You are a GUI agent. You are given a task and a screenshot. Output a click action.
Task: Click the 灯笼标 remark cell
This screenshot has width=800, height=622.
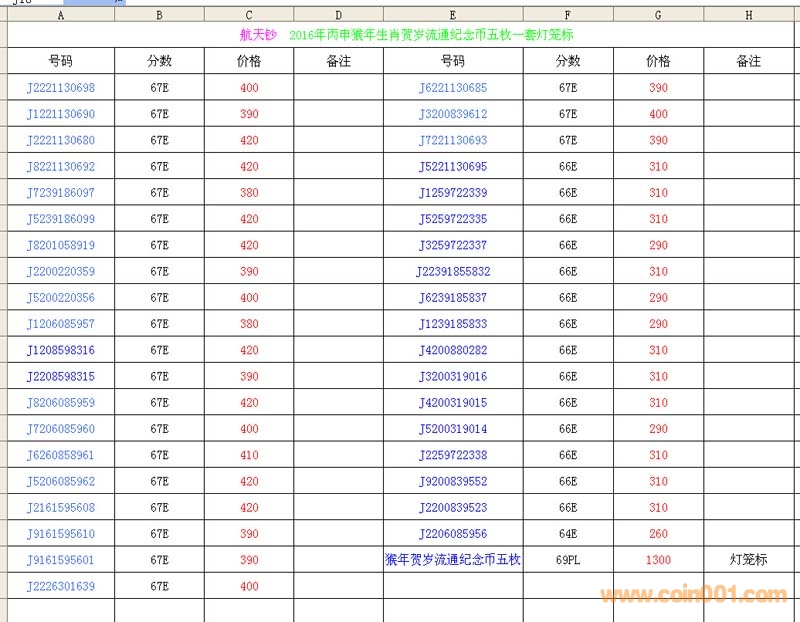point(748,560)
